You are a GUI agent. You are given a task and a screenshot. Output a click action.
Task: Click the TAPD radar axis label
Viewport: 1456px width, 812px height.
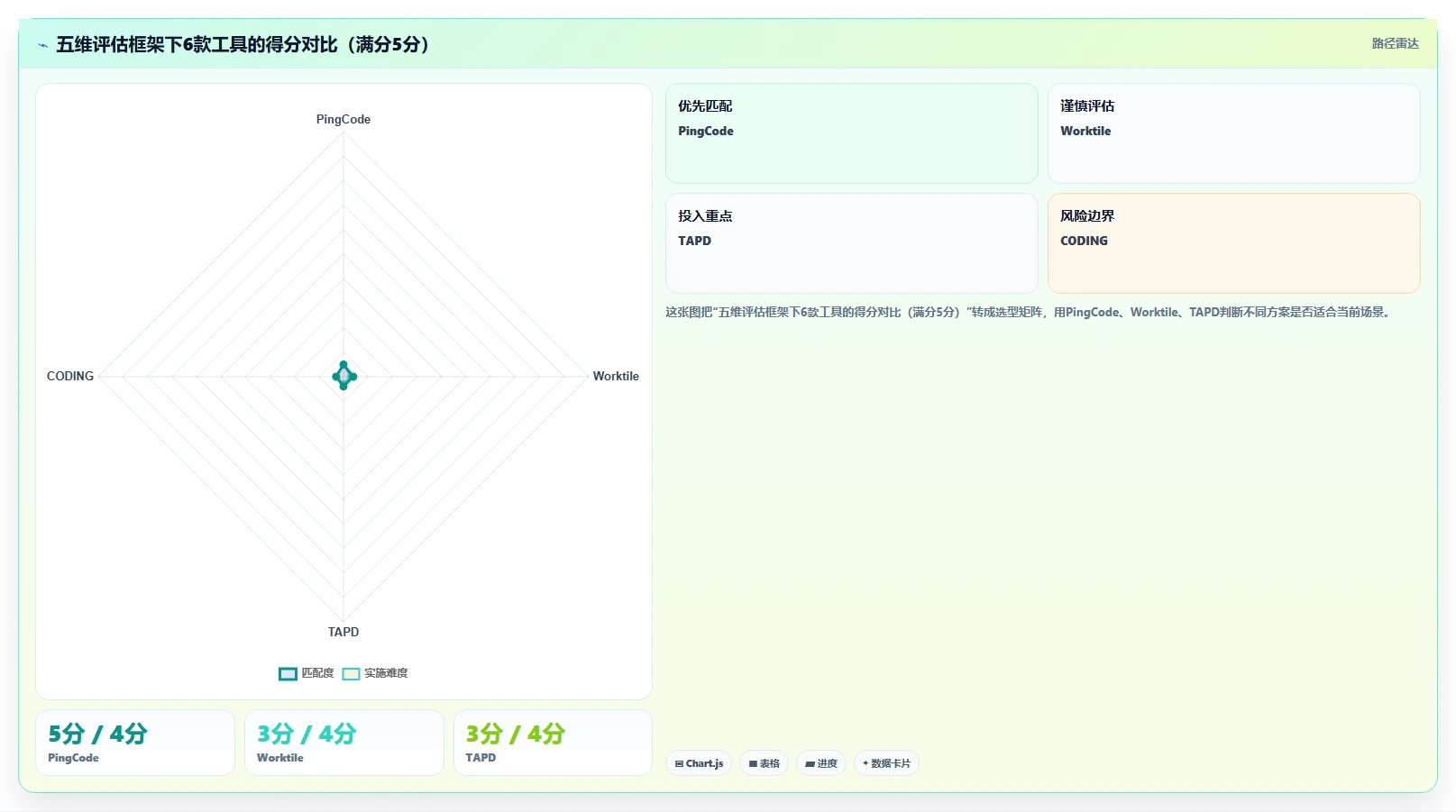(343, 632)
